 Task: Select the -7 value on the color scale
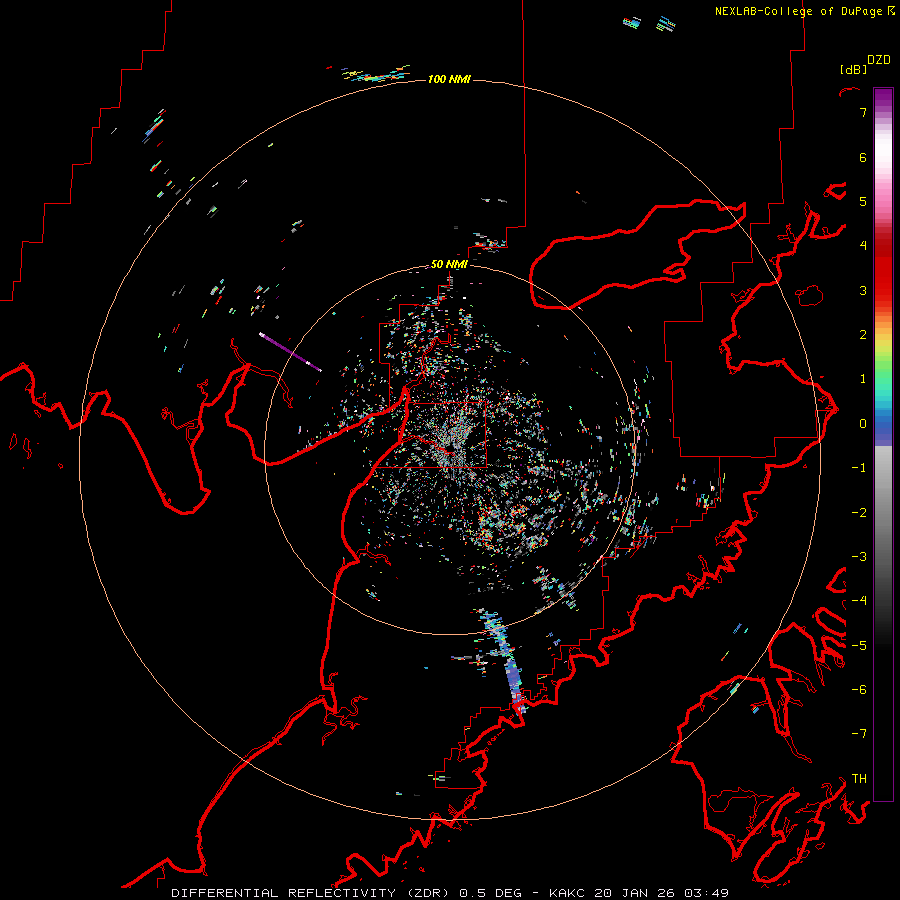pyautogui.click(x=859, y=734)
